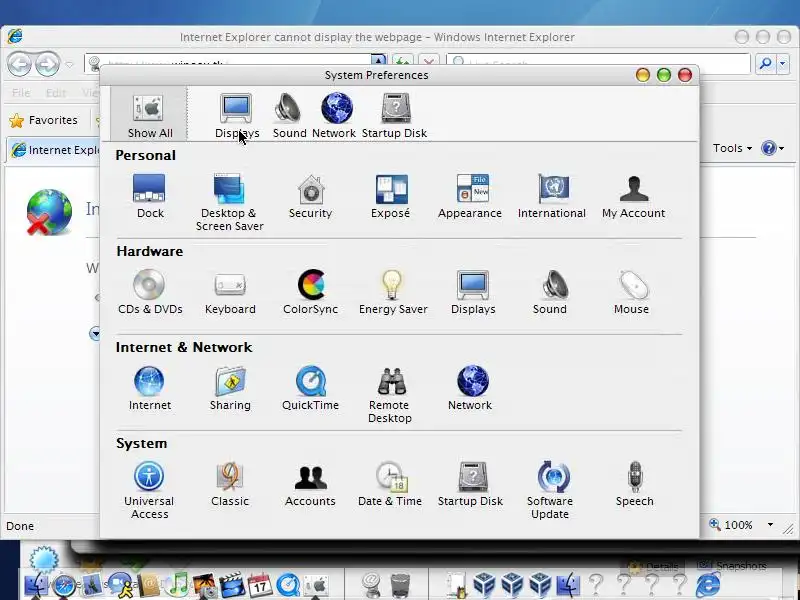This screenshot has height=600, width=800.
Task: Open the QuickTime preference pane
Action: (310, 388)
